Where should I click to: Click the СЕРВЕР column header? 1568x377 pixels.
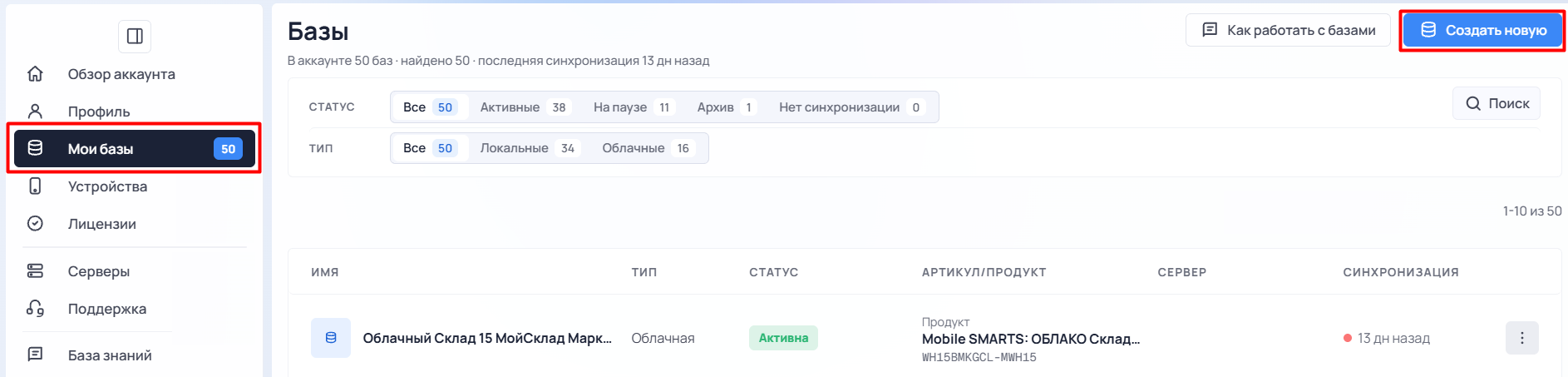(1182, 272)
